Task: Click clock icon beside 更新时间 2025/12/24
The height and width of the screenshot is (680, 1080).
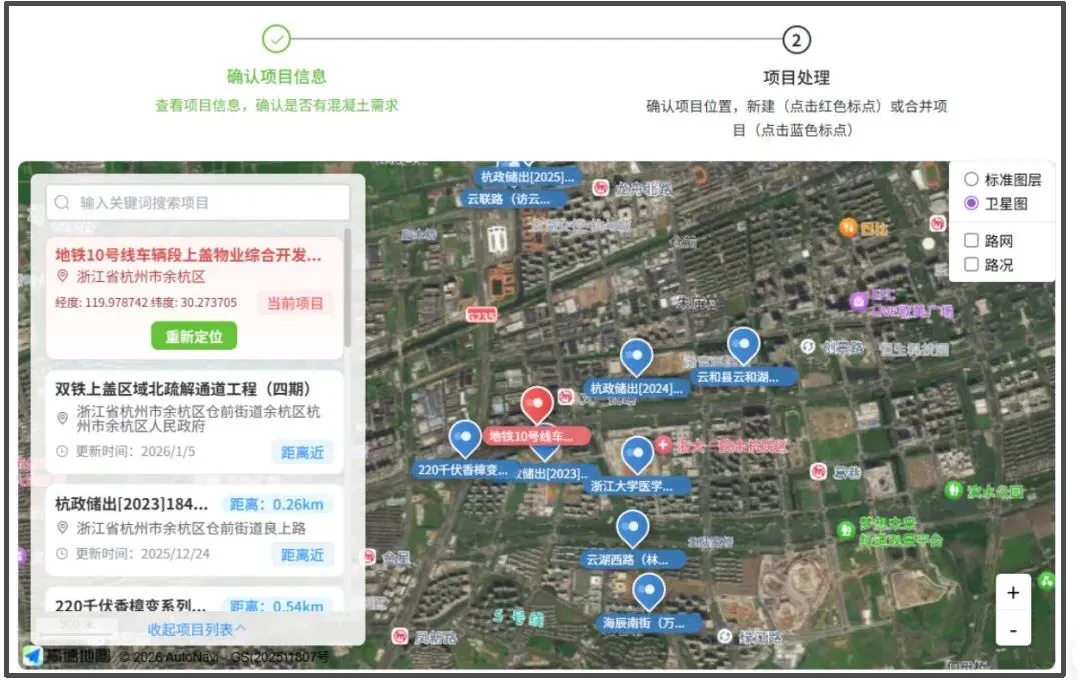Action: (62, 554)
